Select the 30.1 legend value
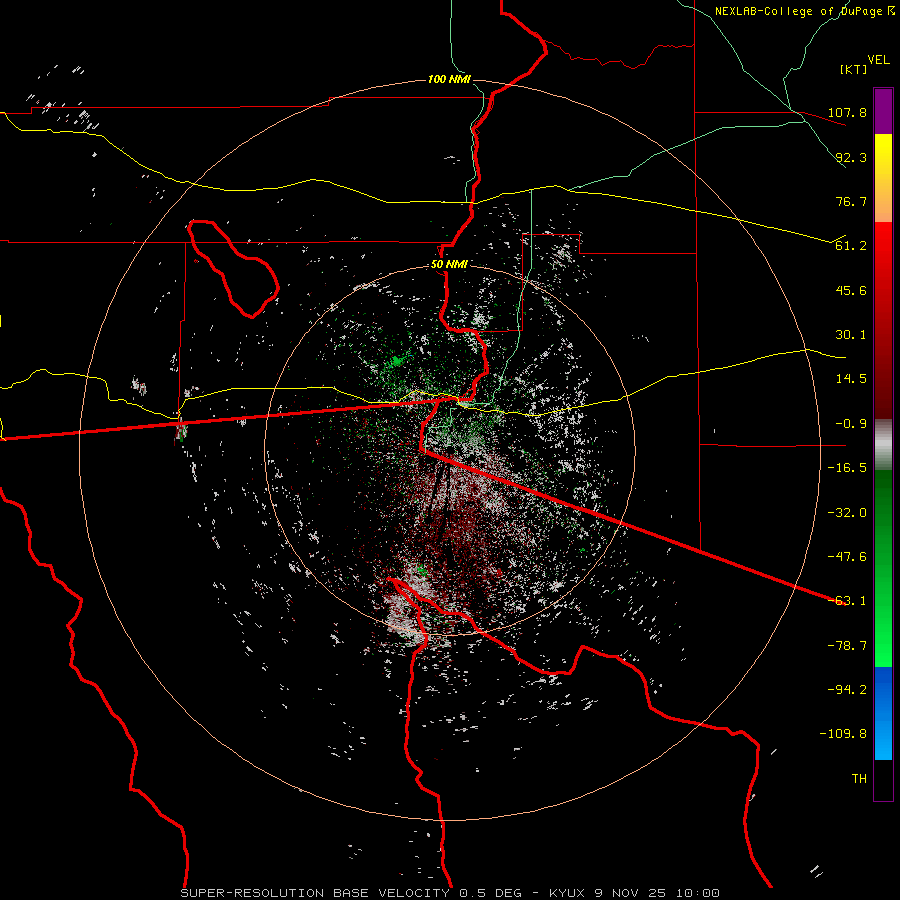 click(850, 335)
